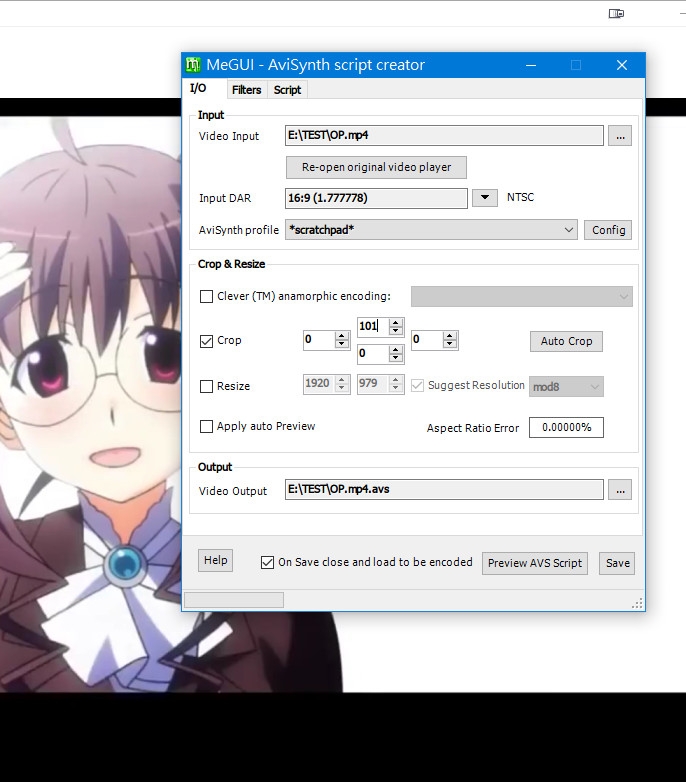Increase the bottom crop value
Screen dimensions: 686x782
point(396,350)
